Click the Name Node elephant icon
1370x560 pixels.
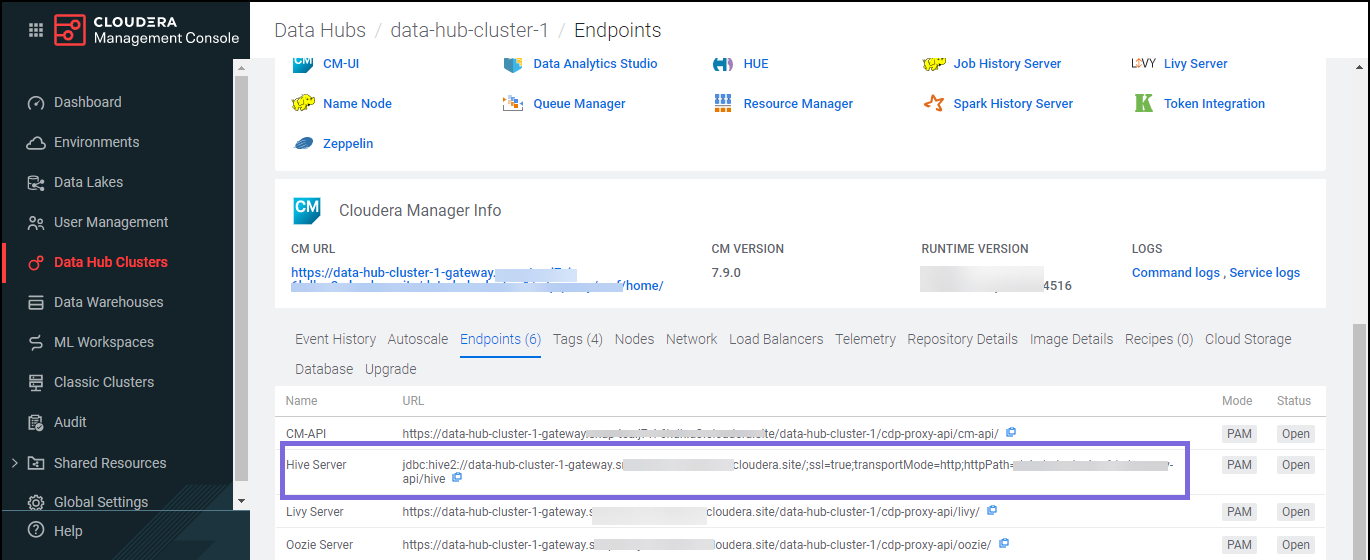point(303,103)
